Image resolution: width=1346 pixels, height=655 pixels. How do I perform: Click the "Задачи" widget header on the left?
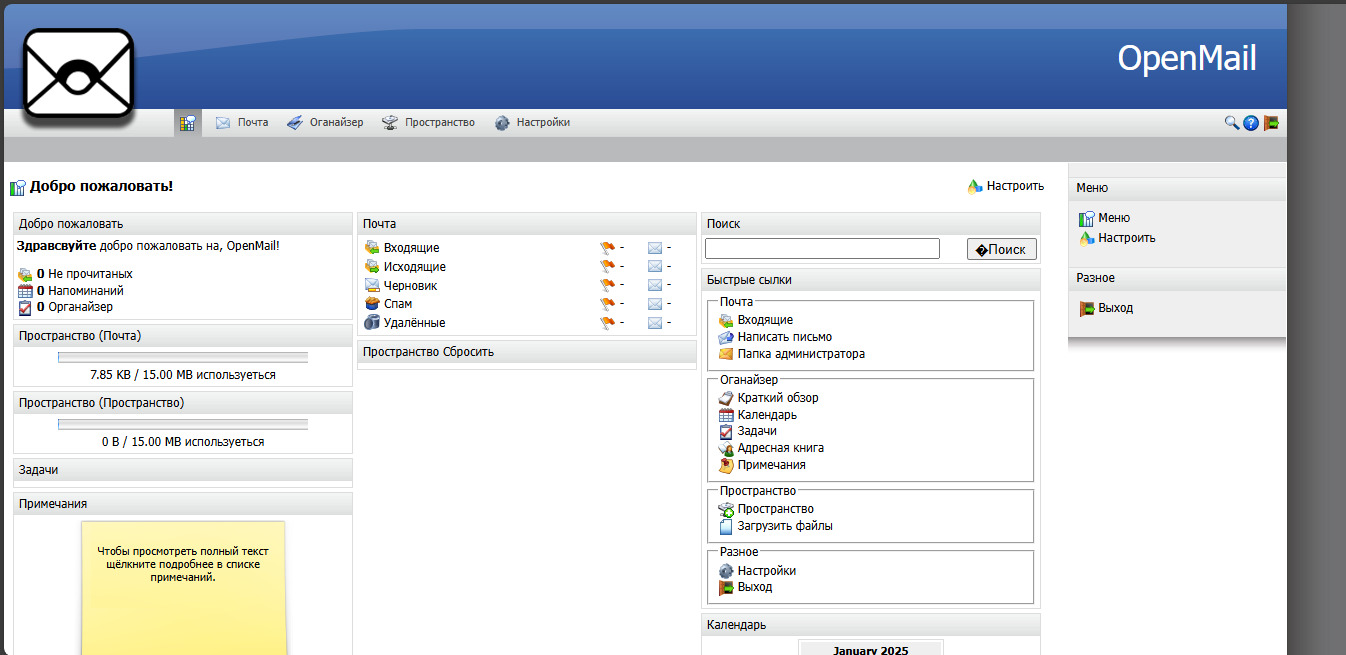click(183, 470)
